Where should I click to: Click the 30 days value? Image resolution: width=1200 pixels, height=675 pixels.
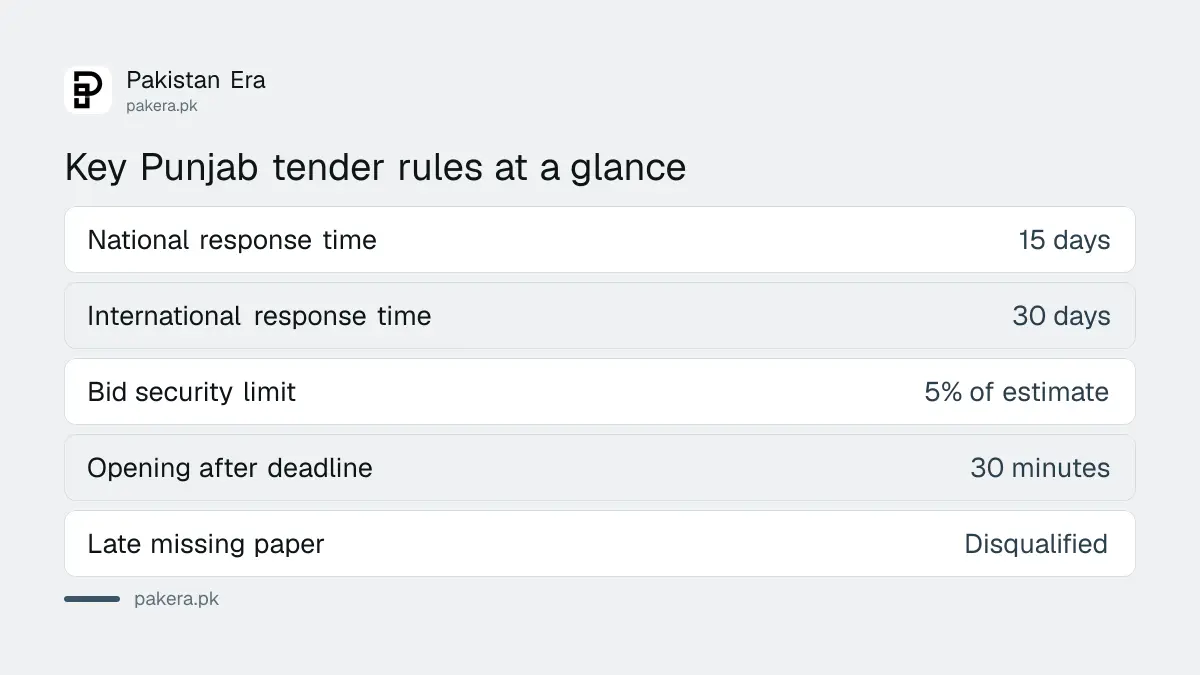click(1061, 316)
